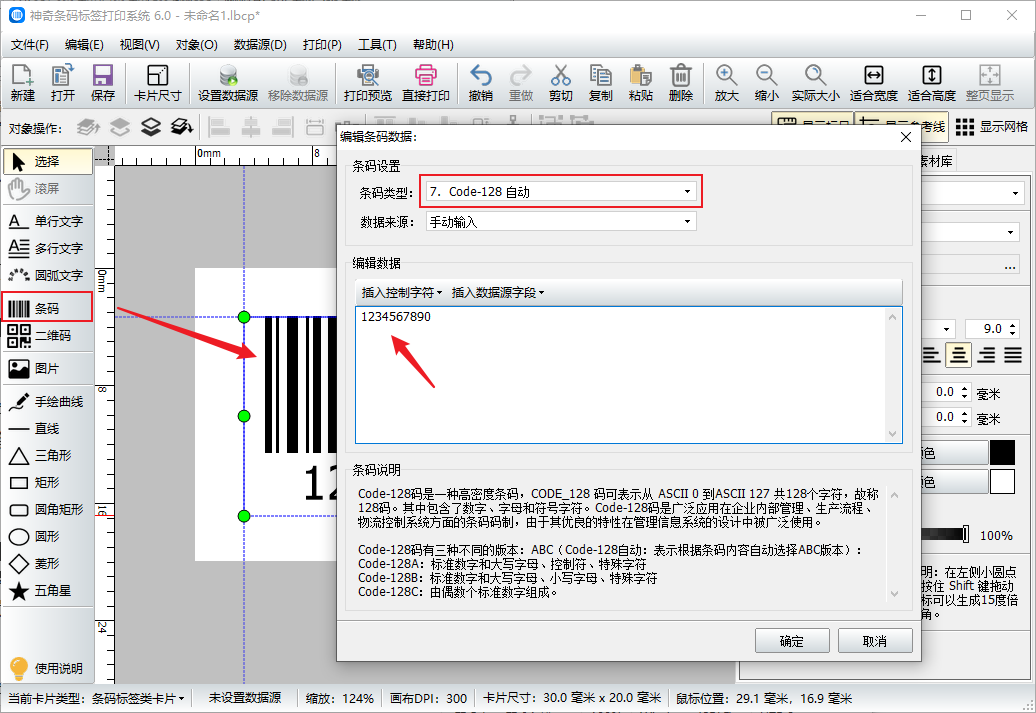Set right text alignment in right panel

point(986,356)
